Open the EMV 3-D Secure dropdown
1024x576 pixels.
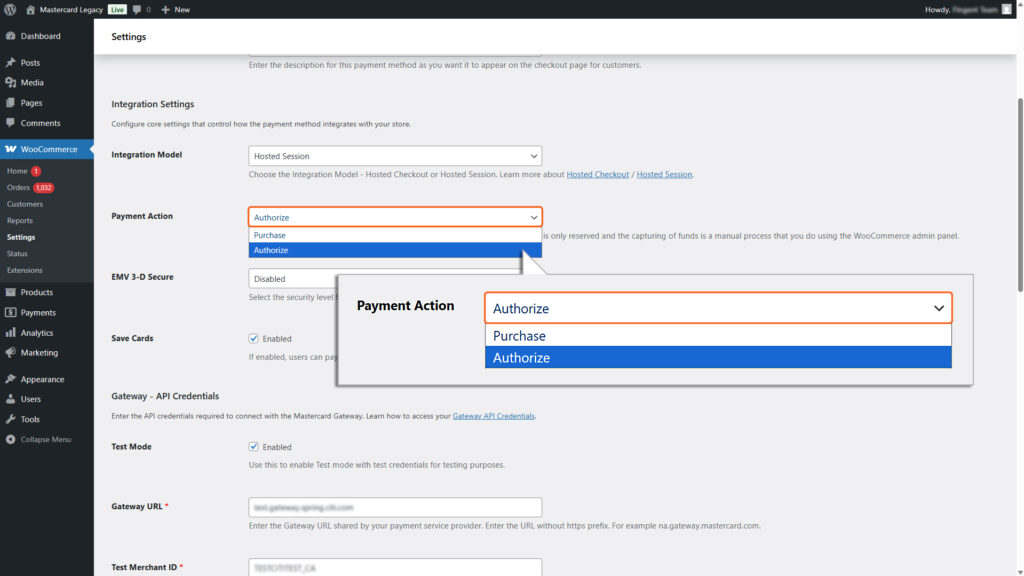[300, 277]
